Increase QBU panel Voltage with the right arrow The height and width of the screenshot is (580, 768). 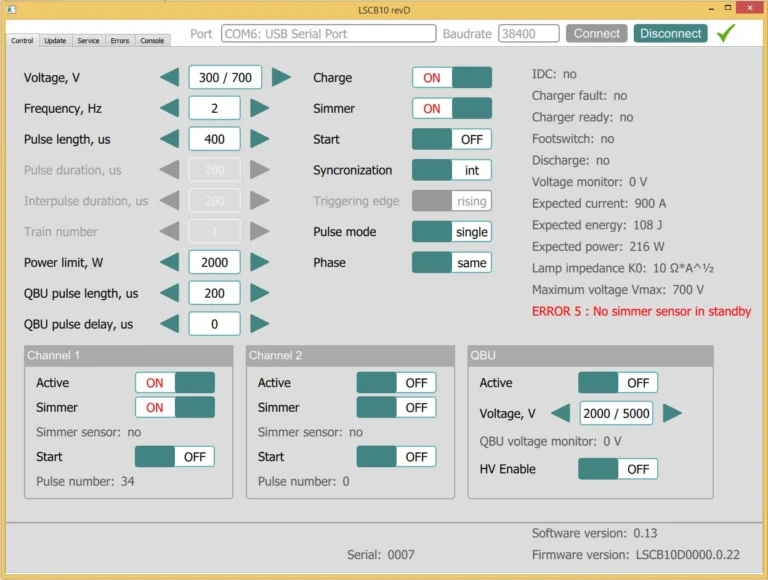(x=672, y=413)
